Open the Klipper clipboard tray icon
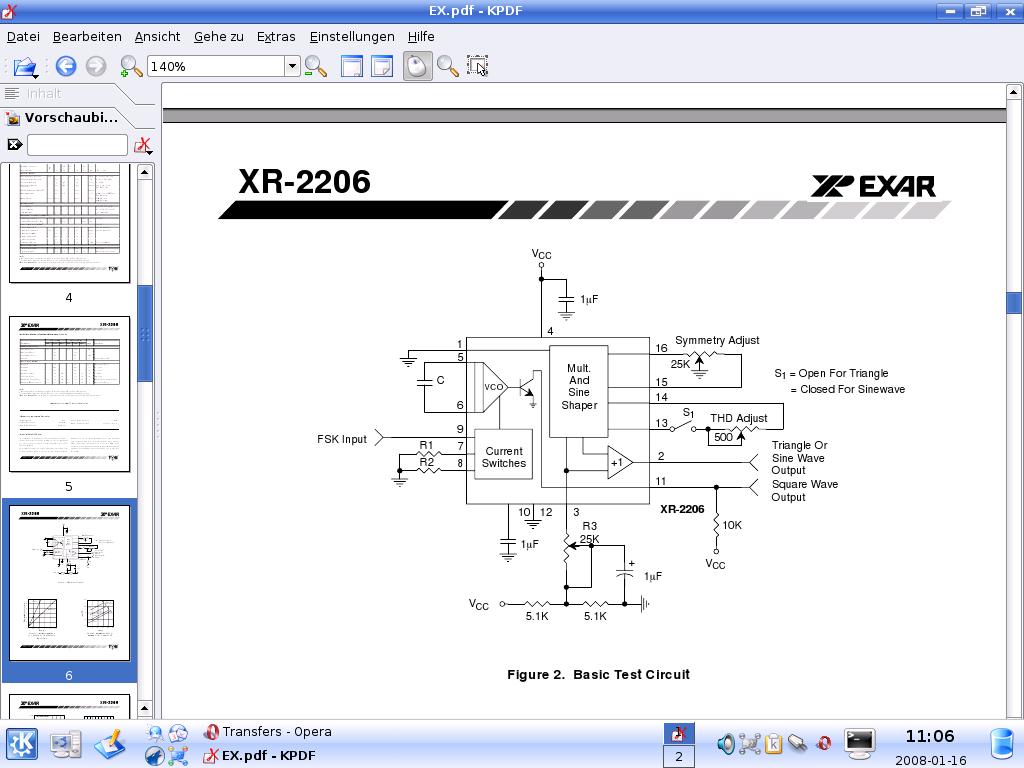Screen dimensions: 1024x768 (x=774, y=743)
